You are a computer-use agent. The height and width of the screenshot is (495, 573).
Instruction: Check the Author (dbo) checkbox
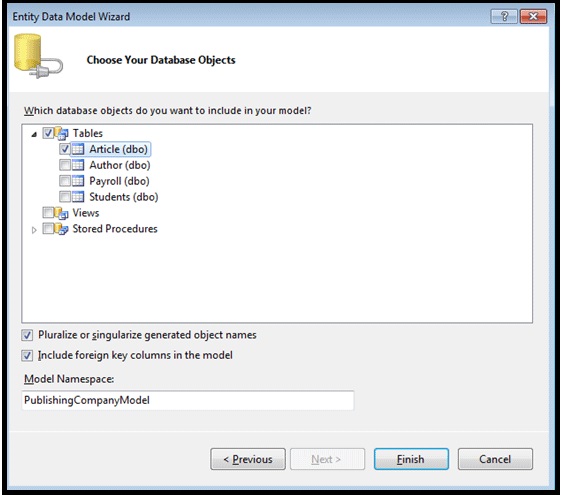point(65,165)
